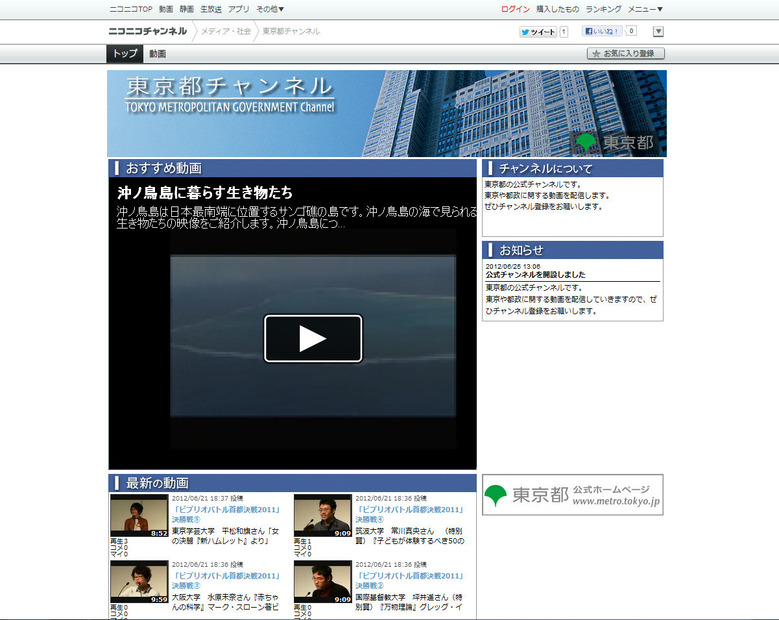Open the 生放送 link in top bar
This screenshot has width=779, height=620.
[x=210, y=8]
